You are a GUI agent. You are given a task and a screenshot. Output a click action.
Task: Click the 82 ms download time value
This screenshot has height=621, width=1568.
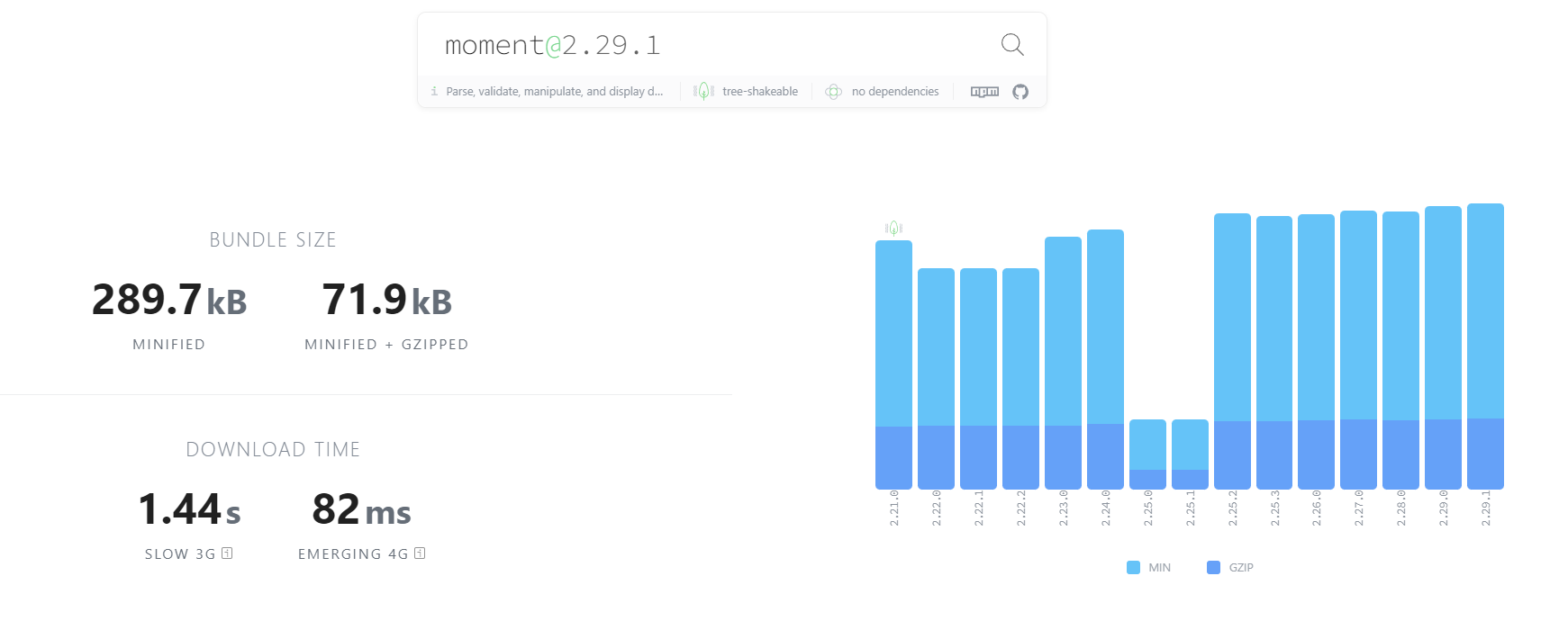362,509
